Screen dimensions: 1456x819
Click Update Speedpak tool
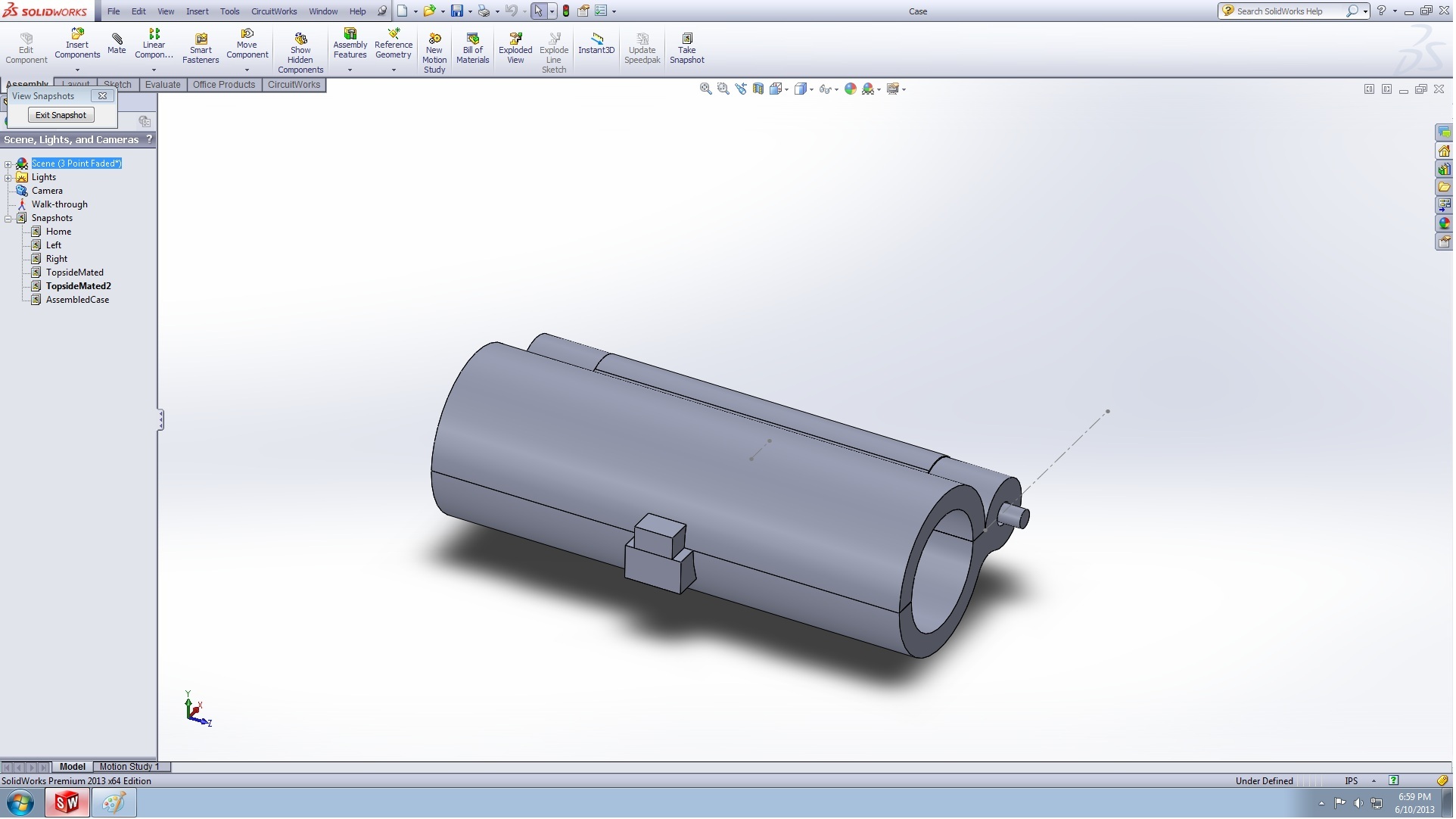click(x=642, y=48)
